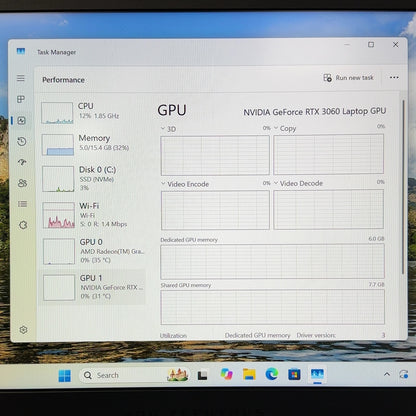The image size is (416, 416).
Task: Open the Startup apps sidebar icon
Action: coord(22,162)
